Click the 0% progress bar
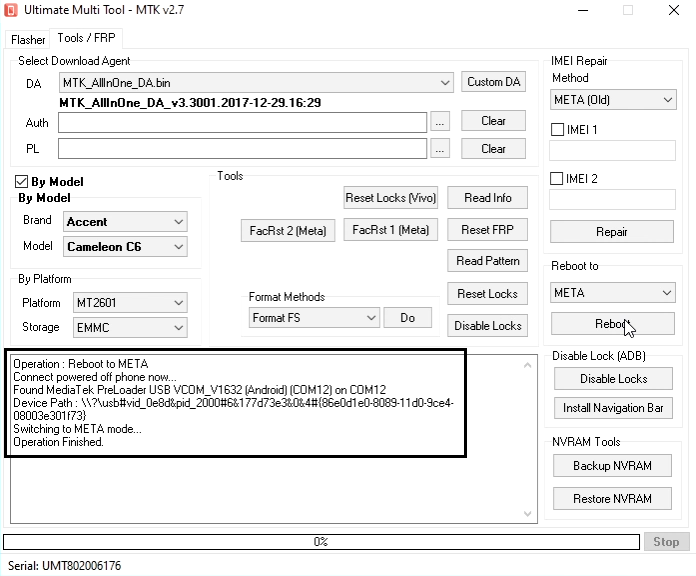Viewport: 696px width, 576px height. click(x=321, y=542)
